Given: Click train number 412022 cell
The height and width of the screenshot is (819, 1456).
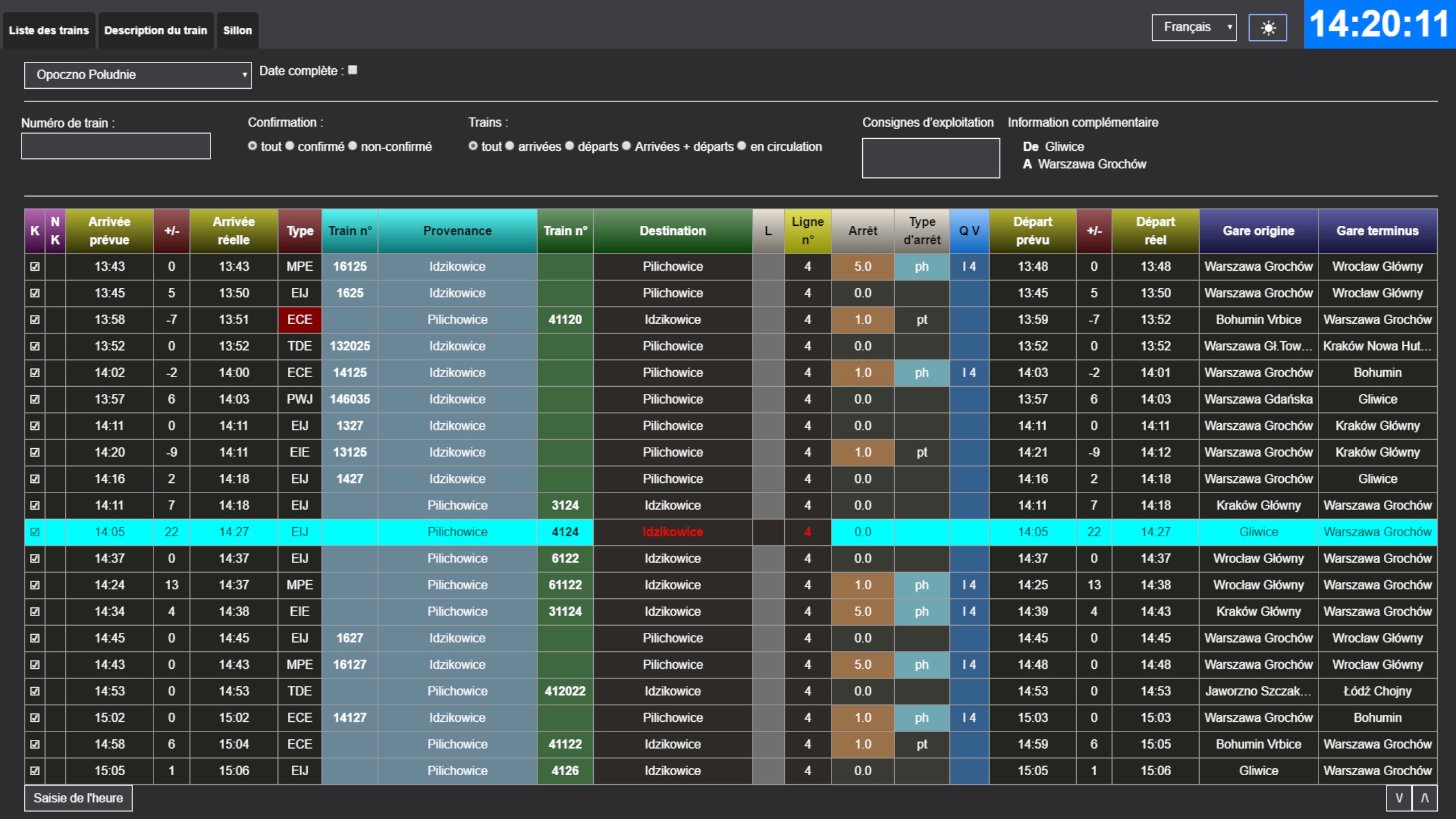Looking at the screenshot, I should click(x=565, y=691).
